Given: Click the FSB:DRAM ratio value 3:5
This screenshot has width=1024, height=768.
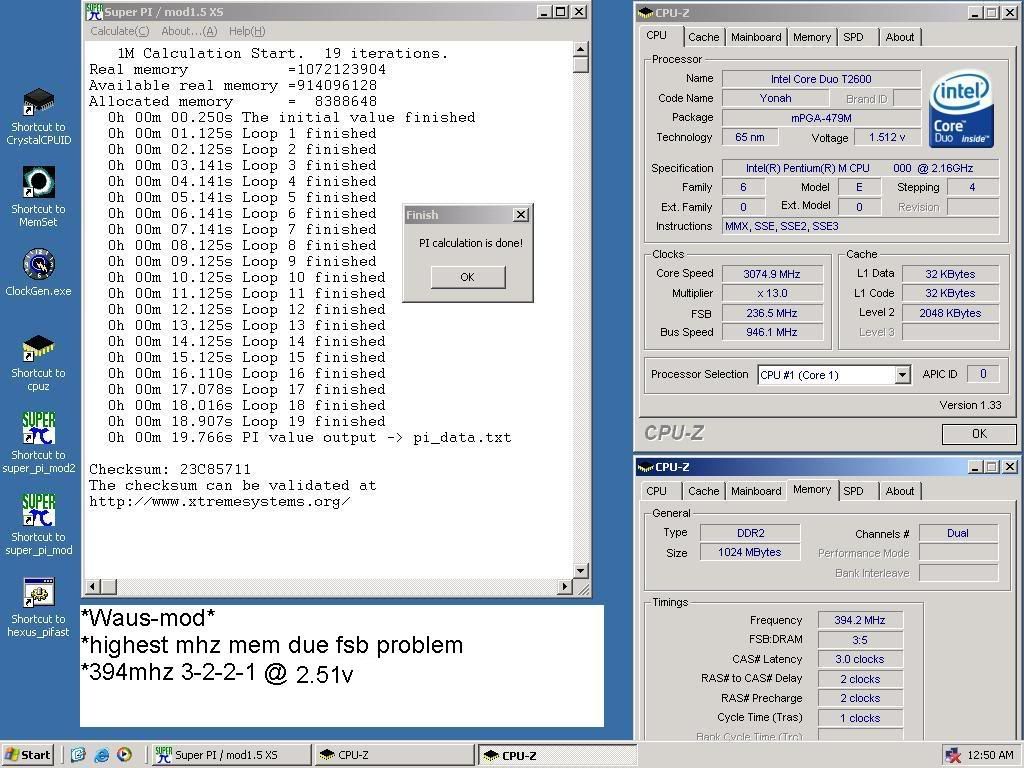Looking at the screenshot, I should (x=859, y=639).
